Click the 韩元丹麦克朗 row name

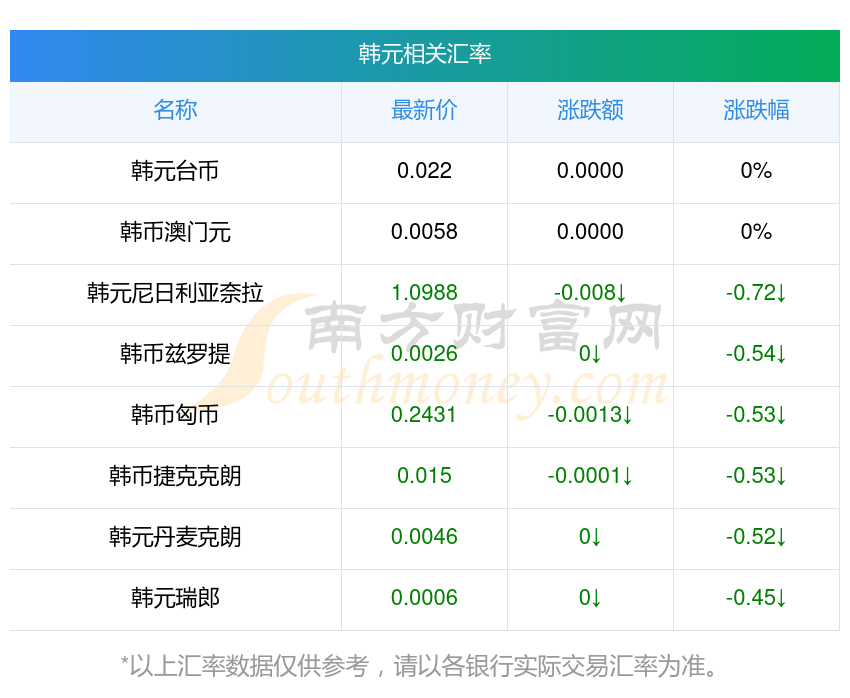point(175,537)
